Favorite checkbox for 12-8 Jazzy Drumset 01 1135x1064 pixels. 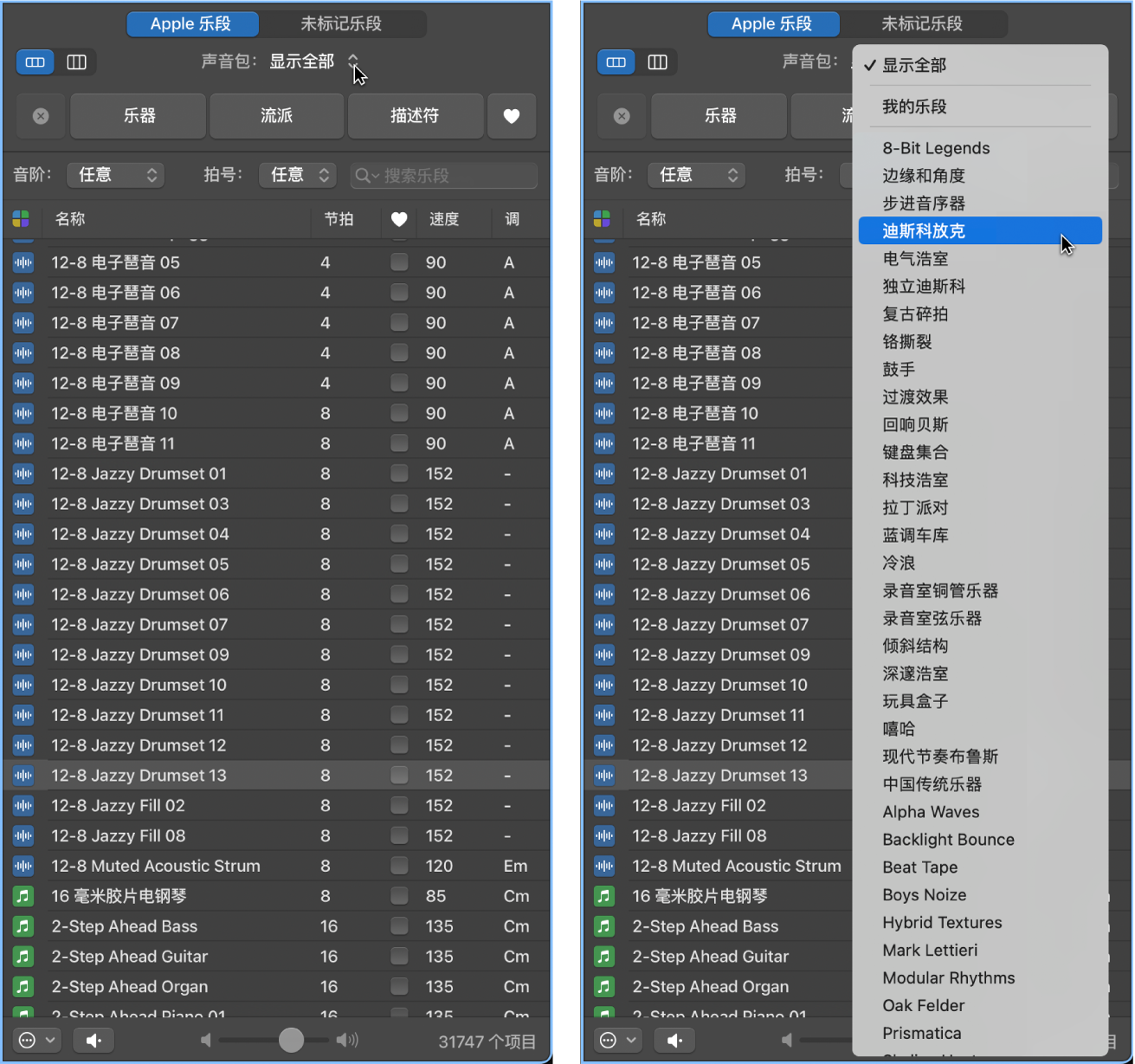(x=399, y=473)
